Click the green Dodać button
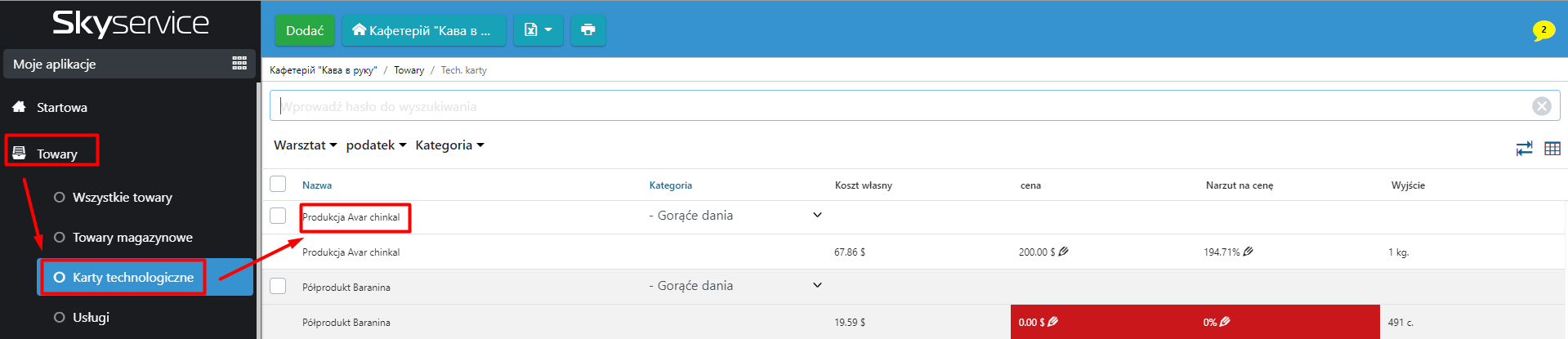The width and height of the screenshot is (1568, 339). [305, 30]
